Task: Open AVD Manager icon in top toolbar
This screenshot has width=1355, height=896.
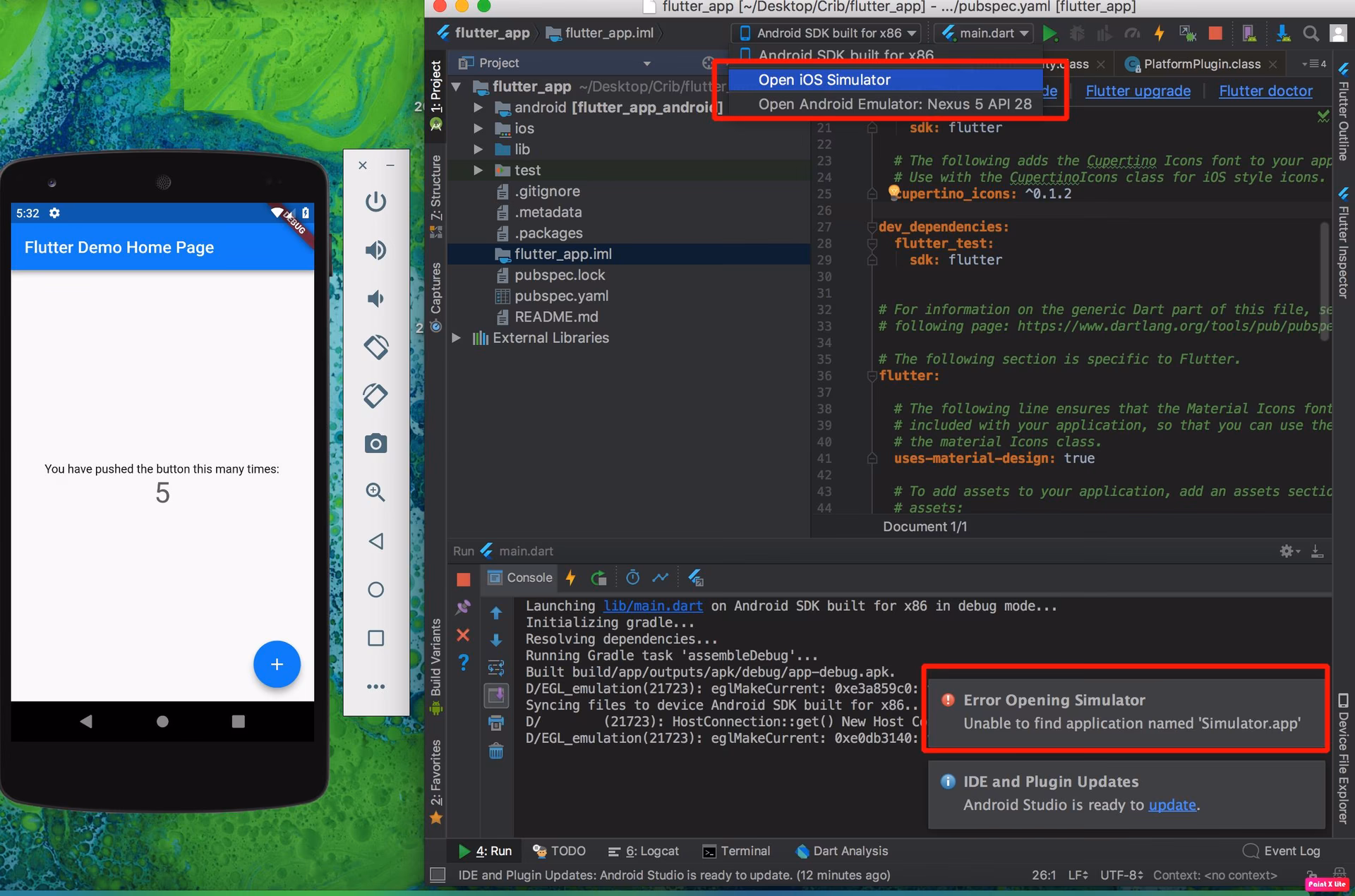Action: (x=1248, y=33)
